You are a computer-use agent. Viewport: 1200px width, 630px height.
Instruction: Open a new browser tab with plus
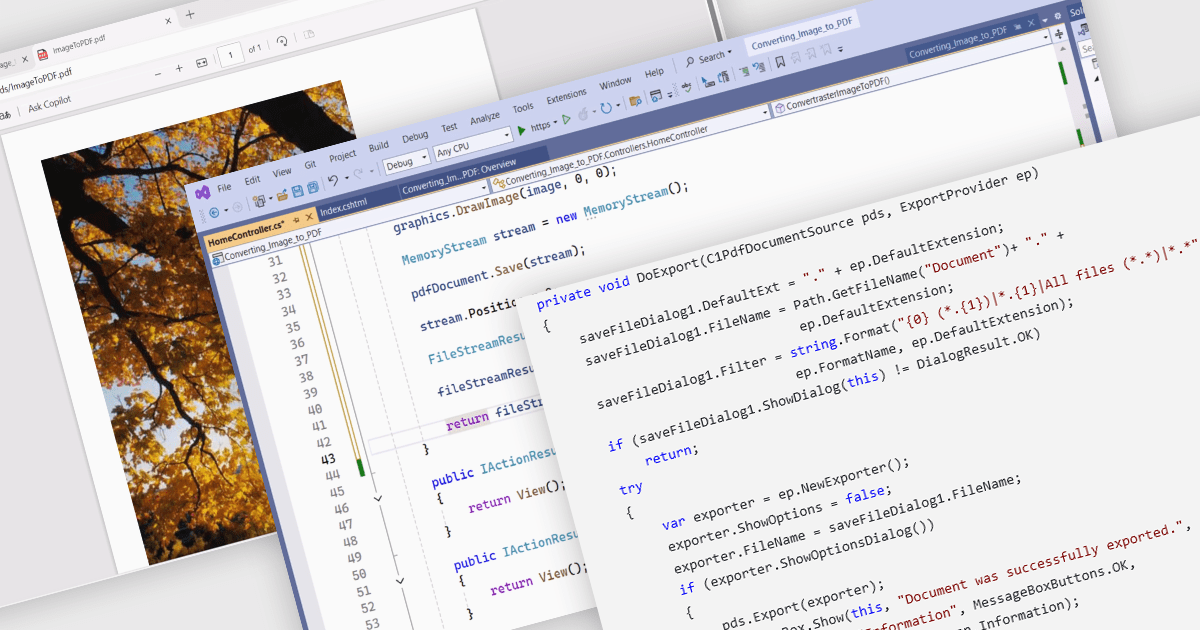190,15
